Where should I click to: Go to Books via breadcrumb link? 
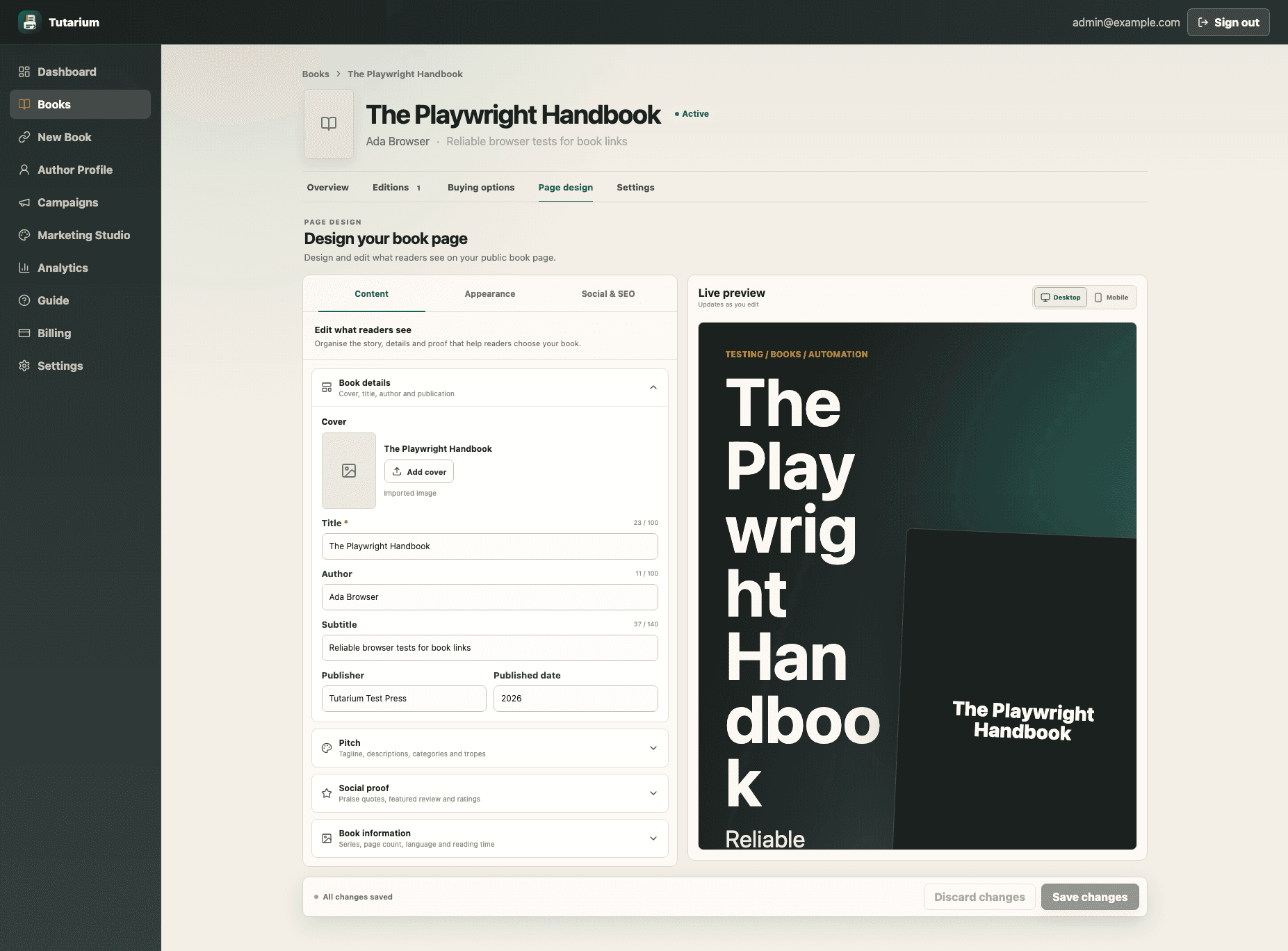(x=316, y=74)
